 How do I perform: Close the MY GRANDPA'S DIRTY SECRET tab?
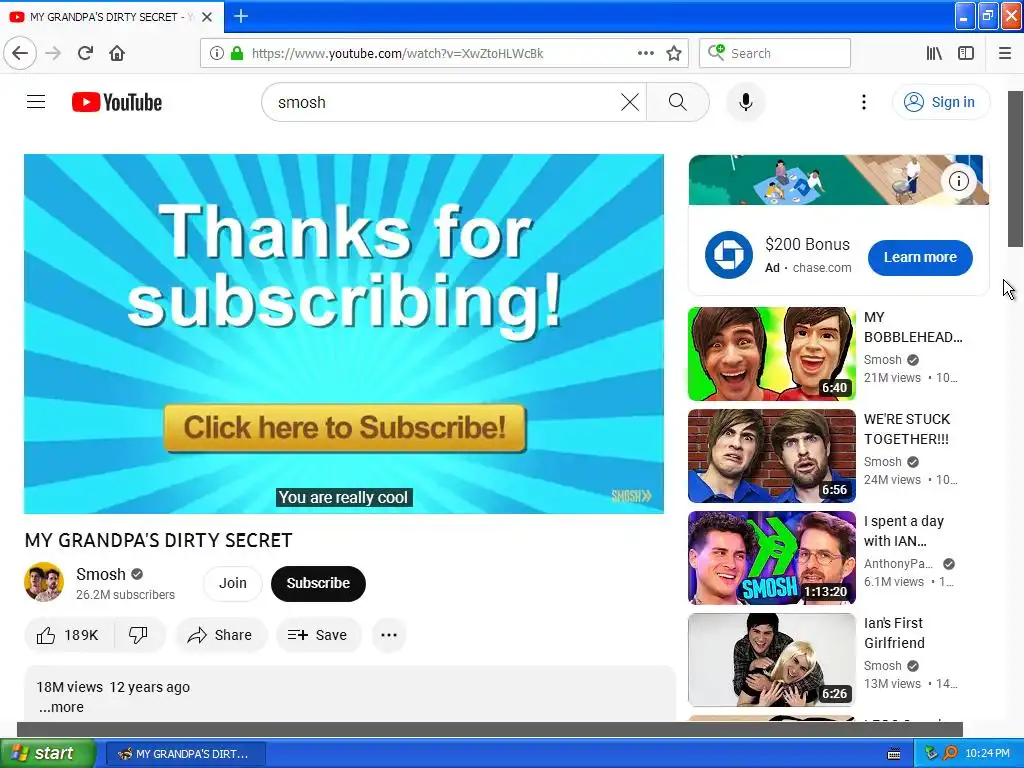(x=207, y=16)
